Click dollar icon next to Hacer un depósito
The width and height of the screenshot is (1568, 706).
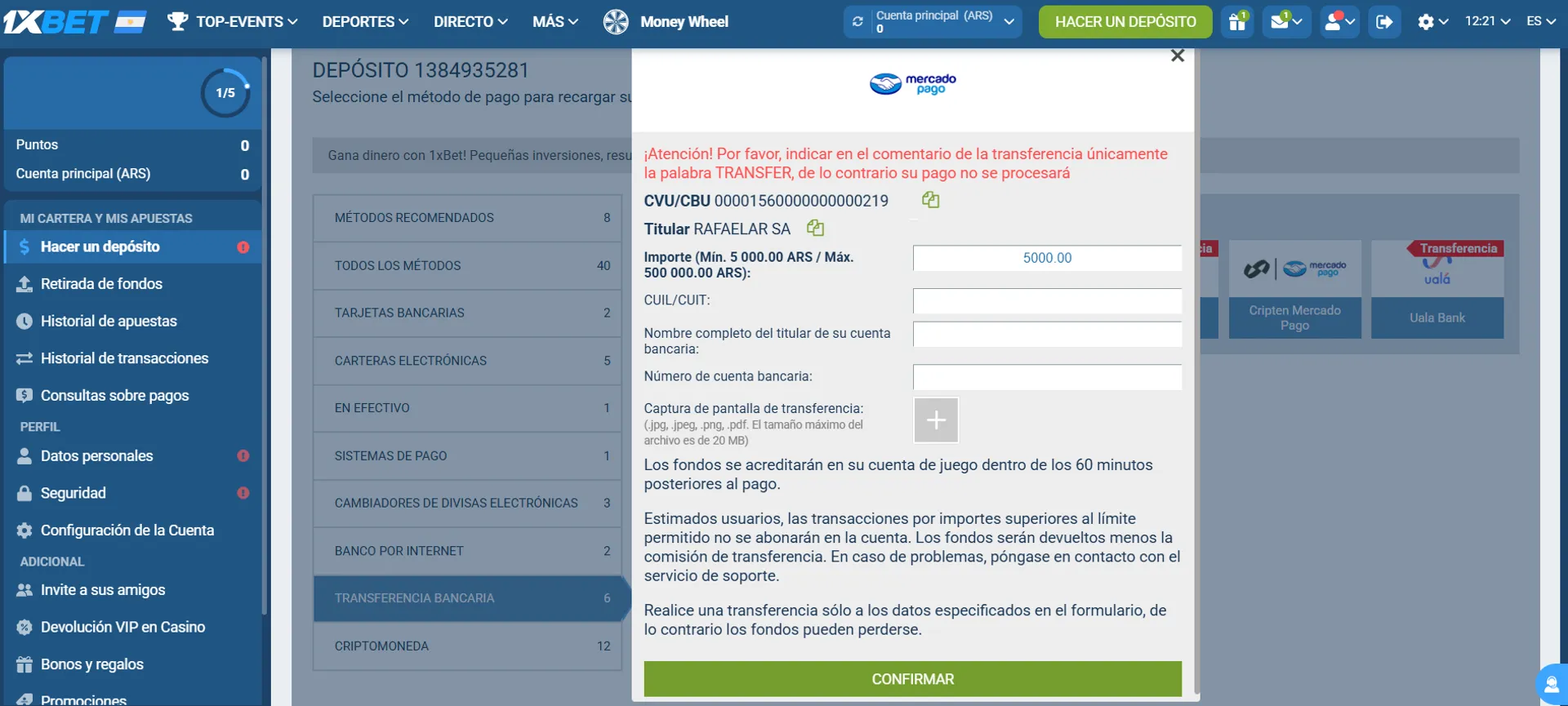click(x=24, y=246)
